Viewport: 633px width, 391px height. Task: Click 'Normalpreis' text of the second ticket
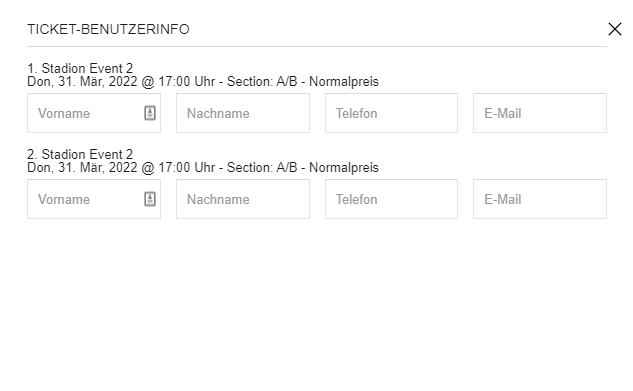(344, 168)
